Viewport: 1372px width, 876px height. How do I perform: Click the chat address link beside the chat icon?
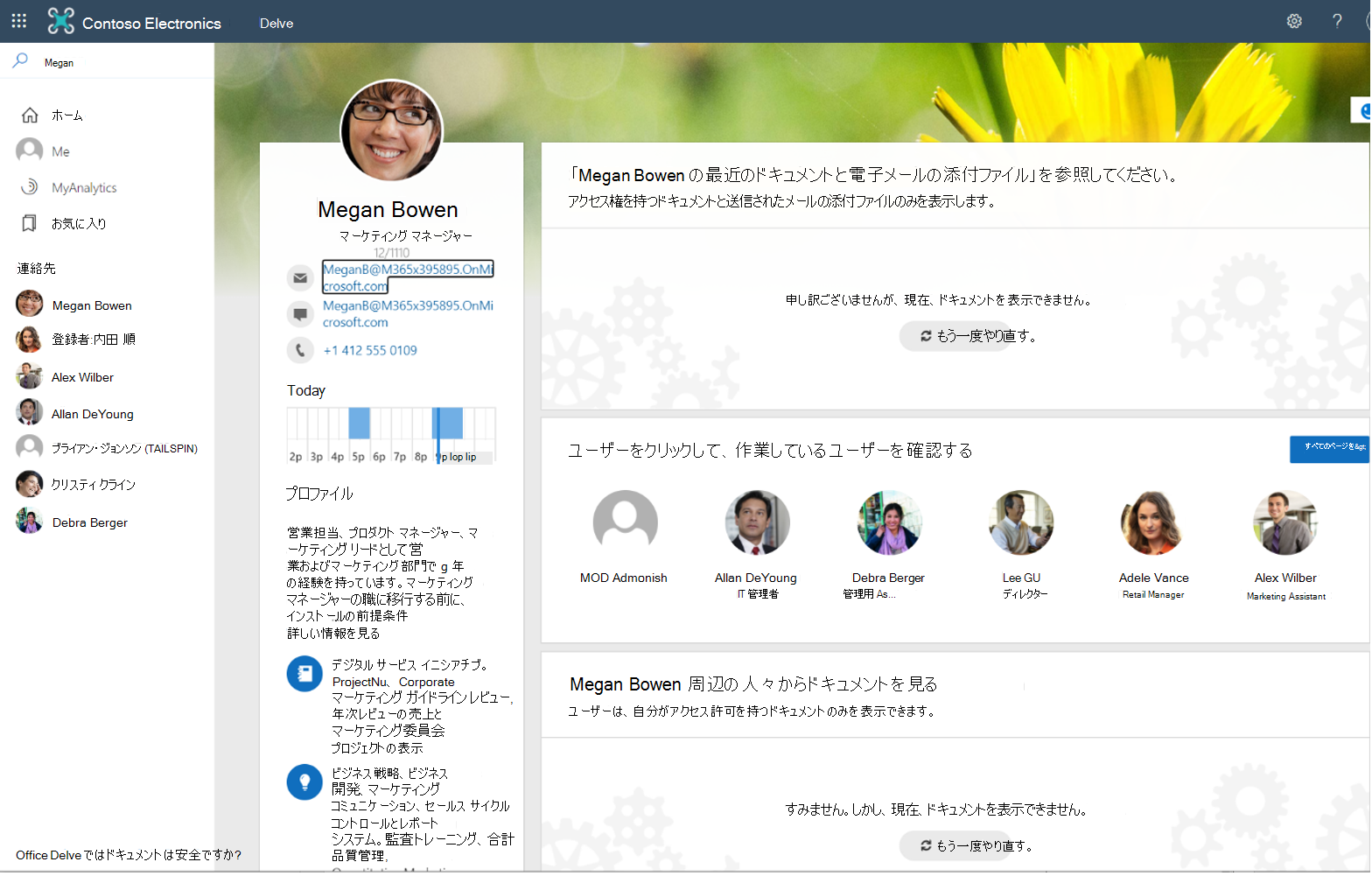[408, 313]
